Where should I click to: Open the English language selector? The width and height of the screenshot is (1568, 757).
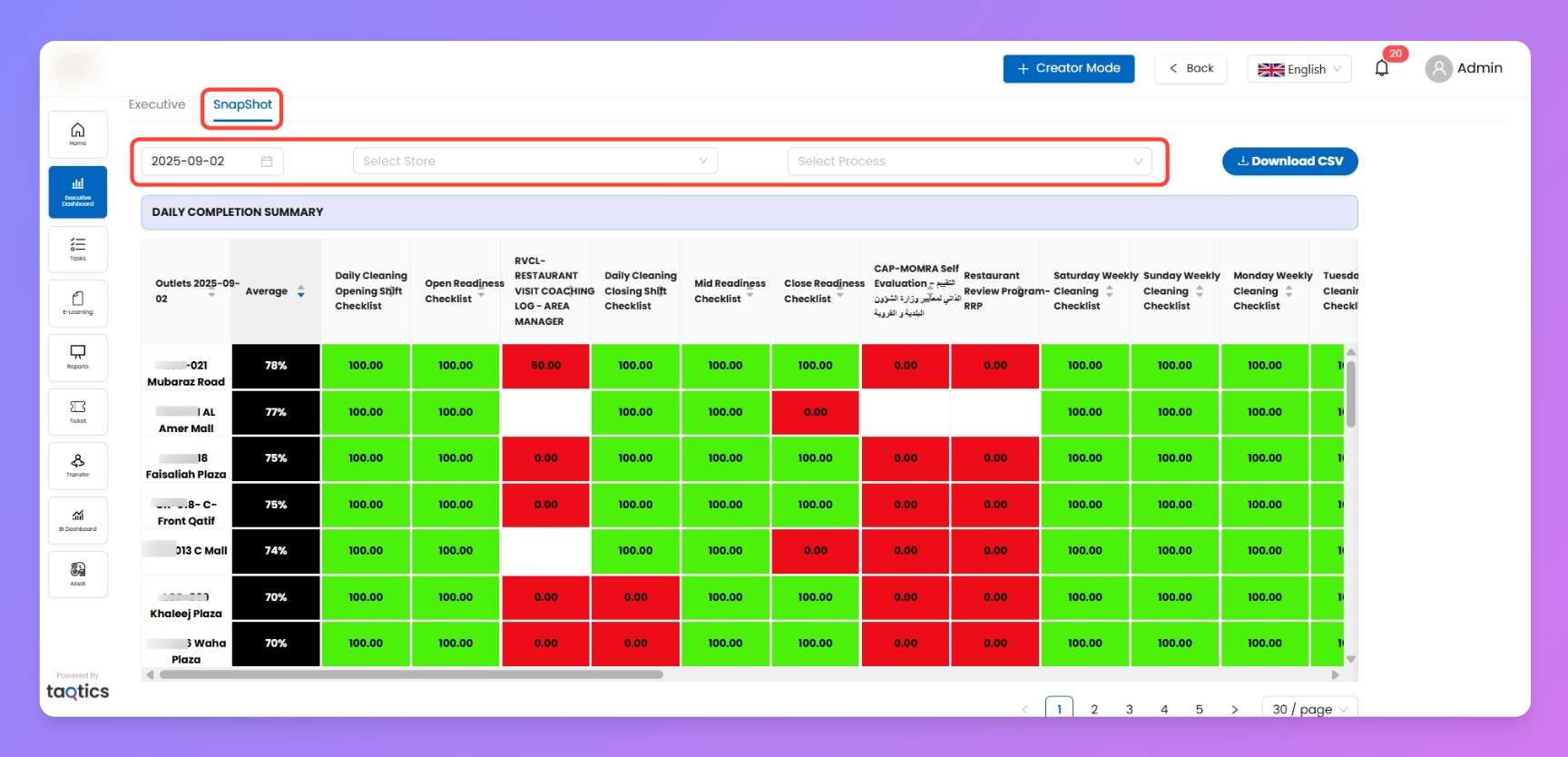click(x=1299, y=69)
